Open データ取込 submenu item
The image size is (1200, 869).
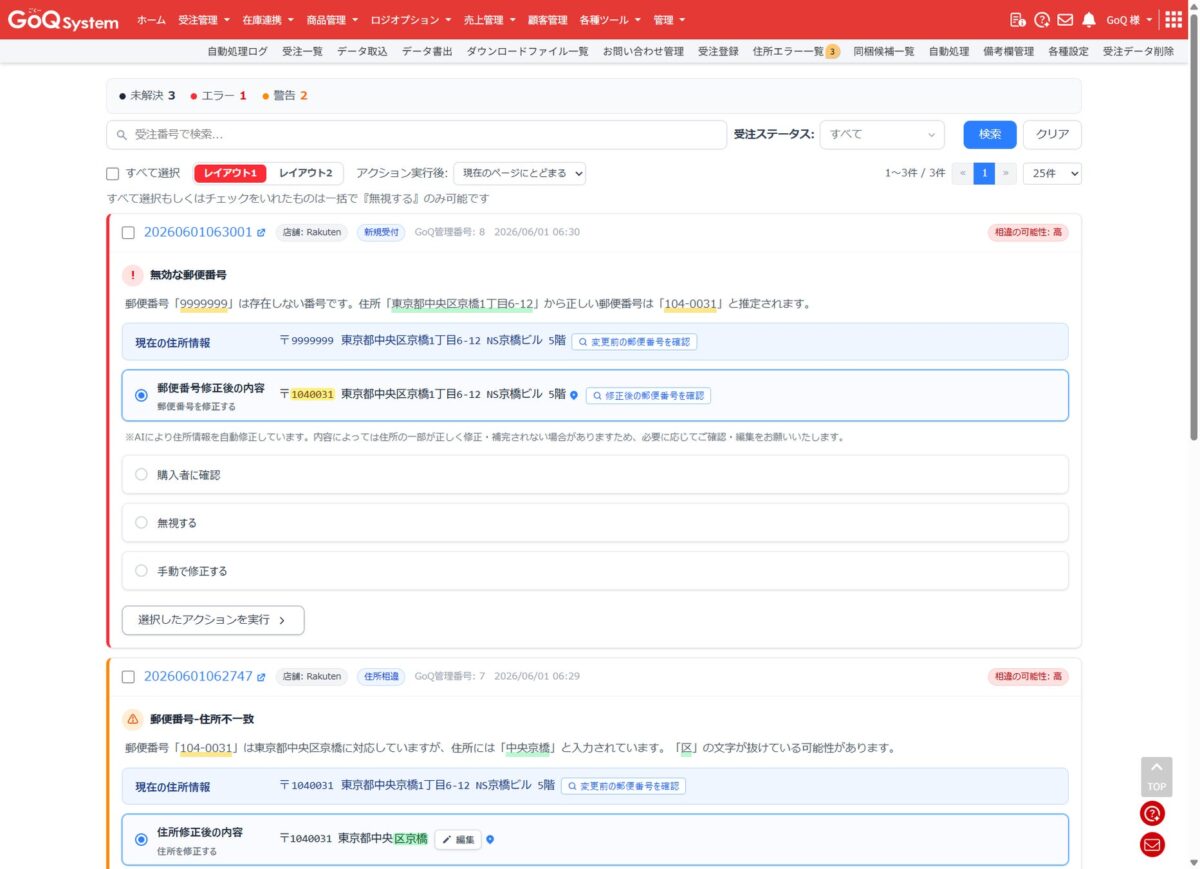(x=362, y=51)
